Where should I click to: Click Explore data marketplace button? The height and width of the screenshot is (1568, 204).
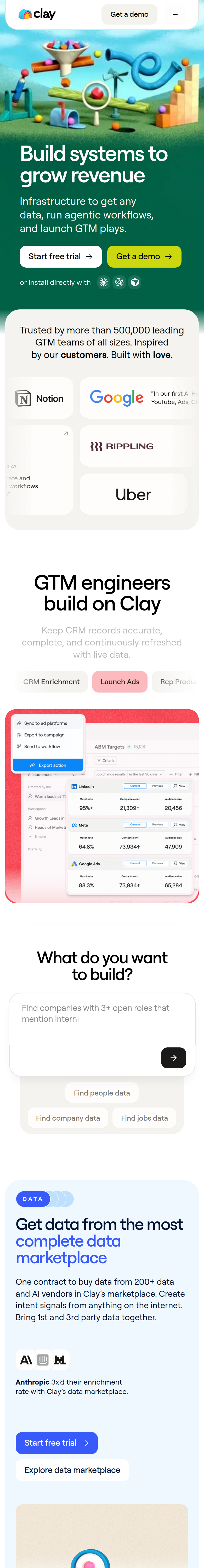pyautogui.click(x=72, y=1470)
